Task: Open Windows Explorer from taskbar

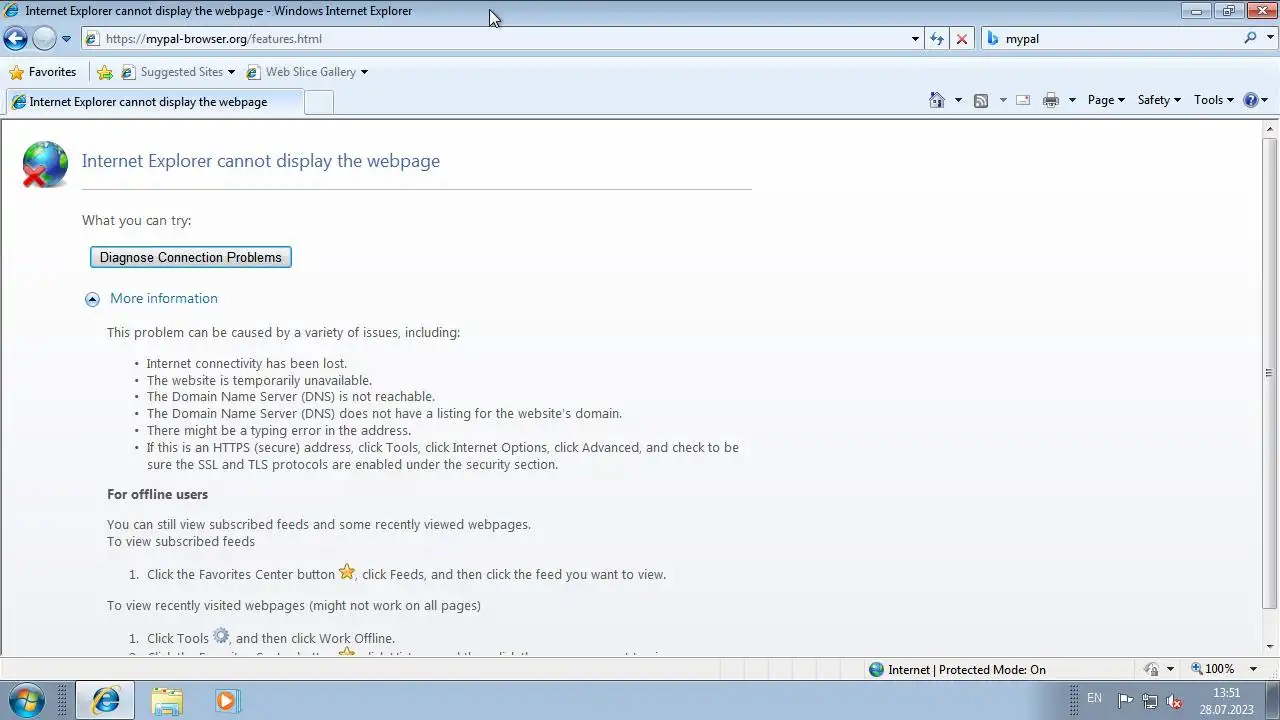Action: pyautogui.click(x=167, y=701)
